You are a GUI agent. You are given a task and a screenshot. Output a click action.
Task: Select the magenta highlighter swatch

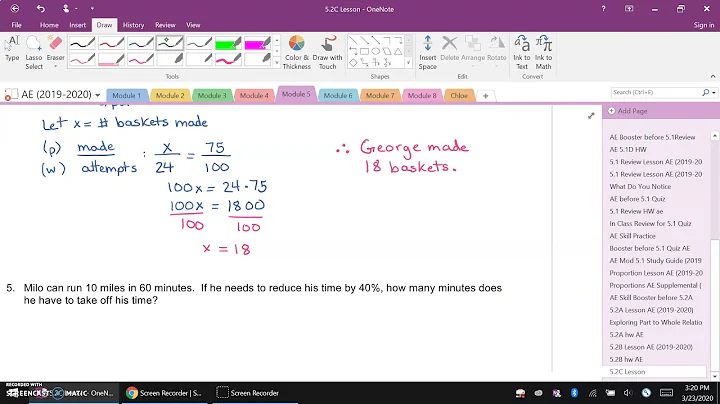click(258, 43)
